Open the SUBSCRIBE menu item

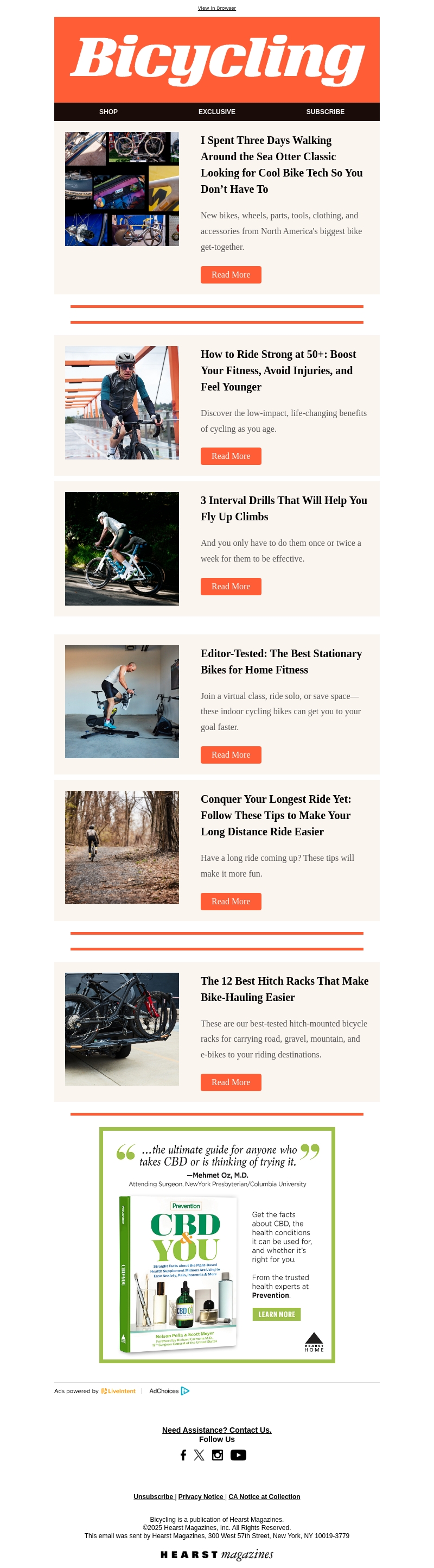point(325,112)
